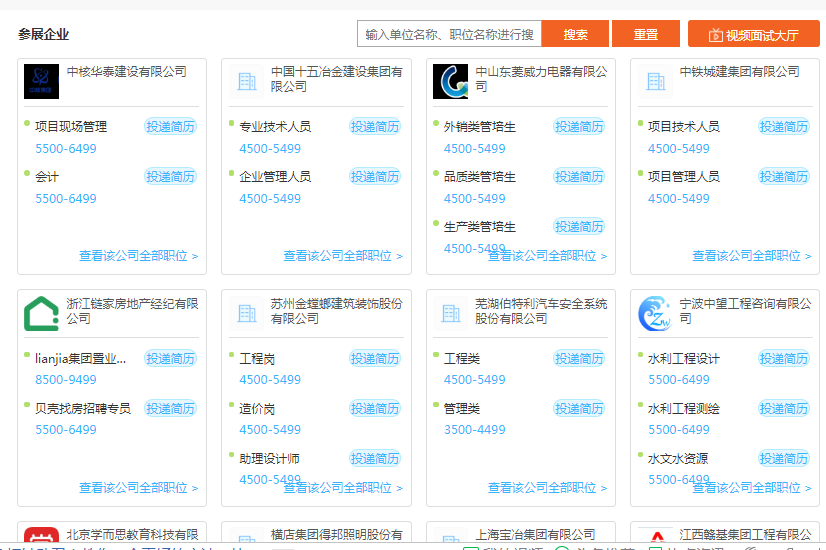Image resolution: width=826 pixels, height=550 pixels.
Task: Click the 搜索 search button
Action: point(575,34)
